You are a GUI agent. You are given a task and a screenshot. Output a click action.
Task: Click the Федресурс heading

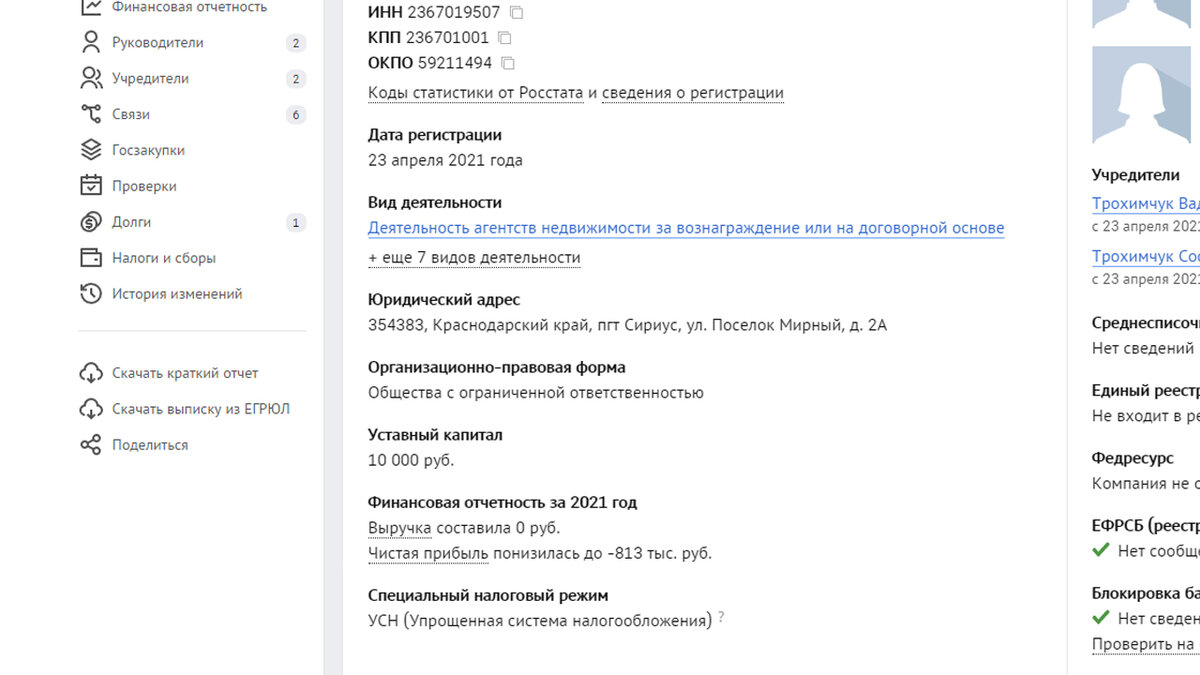coord(1133,458)
